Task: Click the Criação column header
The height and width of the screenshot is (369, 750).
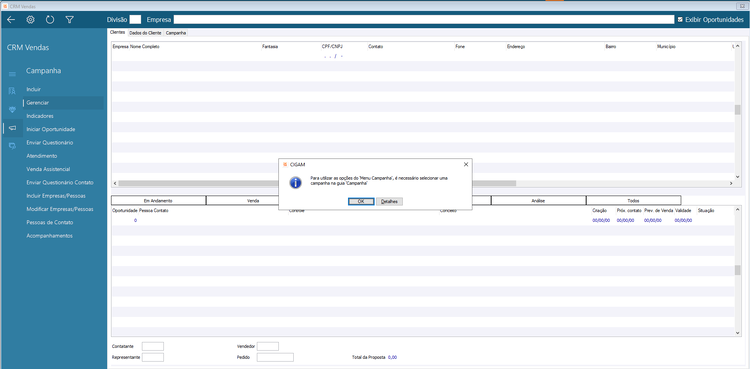Action: click(x=599, y=211)
